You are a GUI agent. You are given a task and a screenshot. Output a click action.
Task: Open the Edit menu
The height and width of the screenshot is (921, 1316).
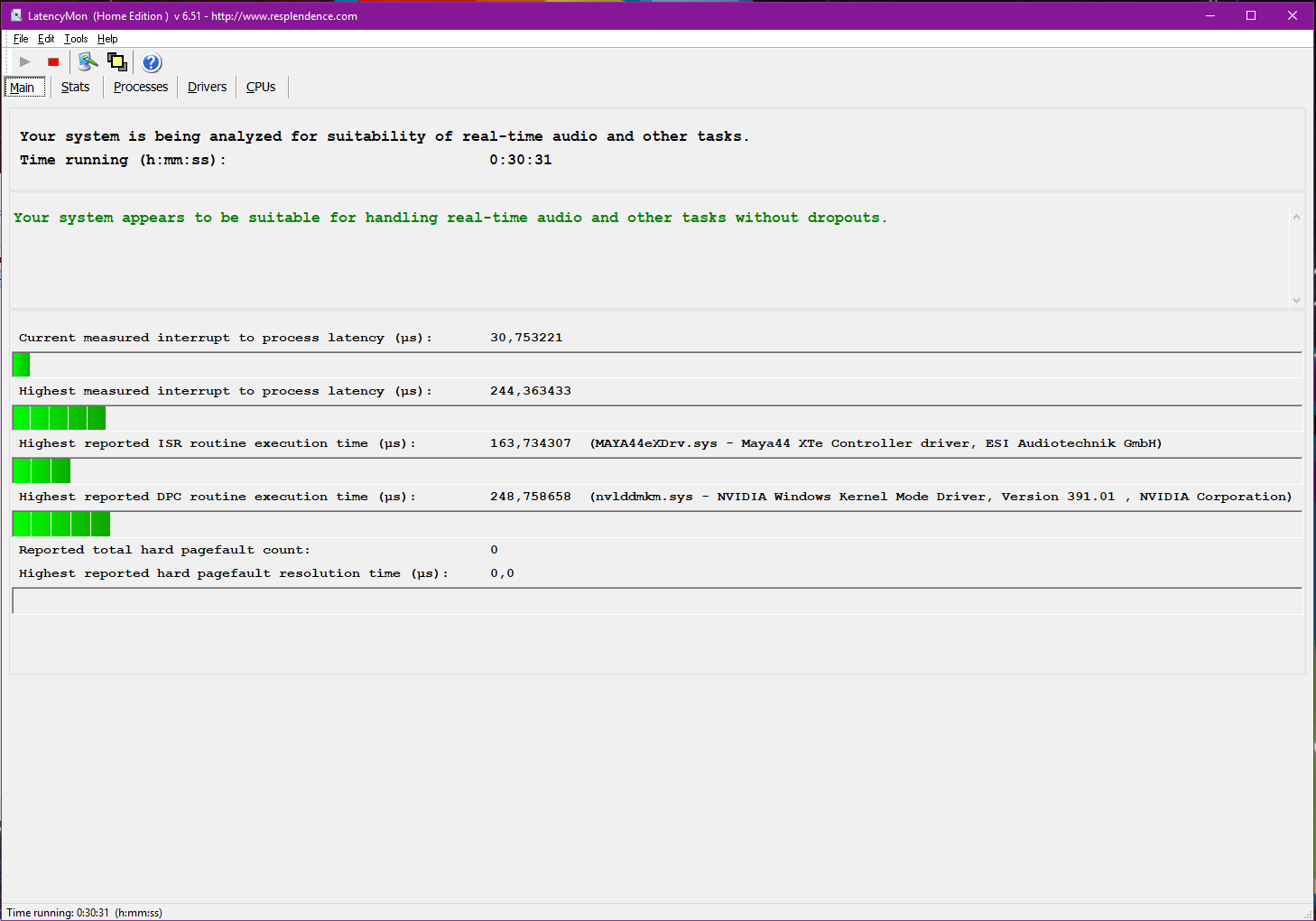(x=46, y=39)
